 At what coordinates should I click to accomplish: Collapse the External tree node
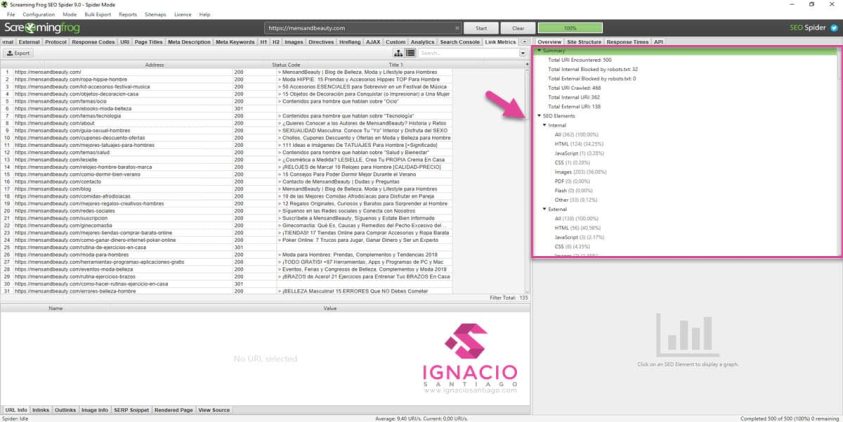click(544, 209)
